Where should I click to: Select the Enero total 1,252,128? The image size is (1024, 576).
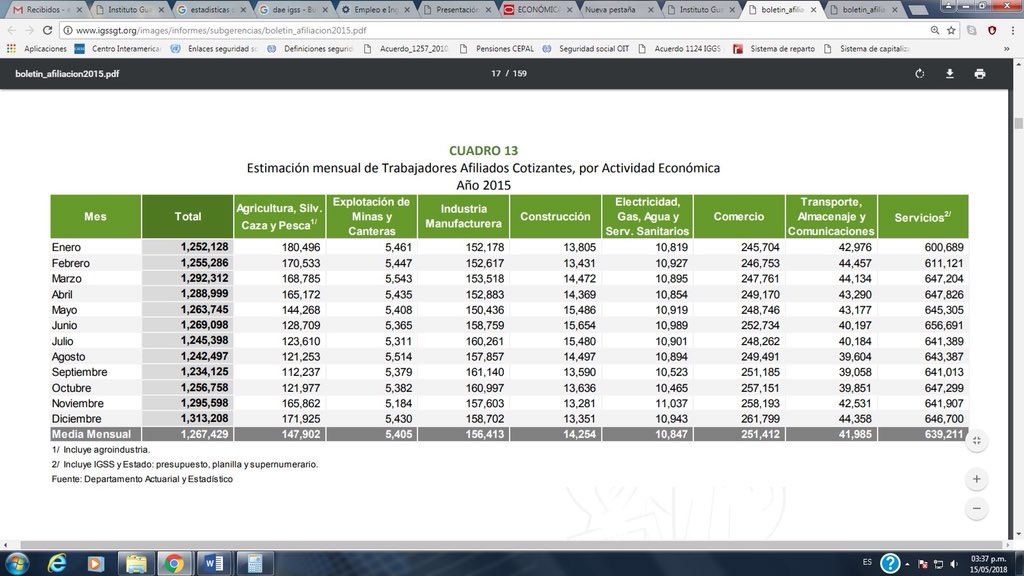coord(204,247)
